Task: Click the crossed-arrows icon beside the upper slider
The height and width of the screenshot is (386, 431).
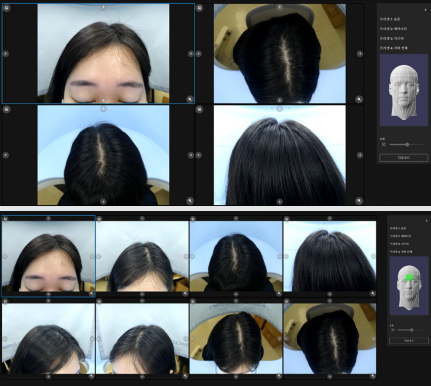Action: click(x=384, y=144)
